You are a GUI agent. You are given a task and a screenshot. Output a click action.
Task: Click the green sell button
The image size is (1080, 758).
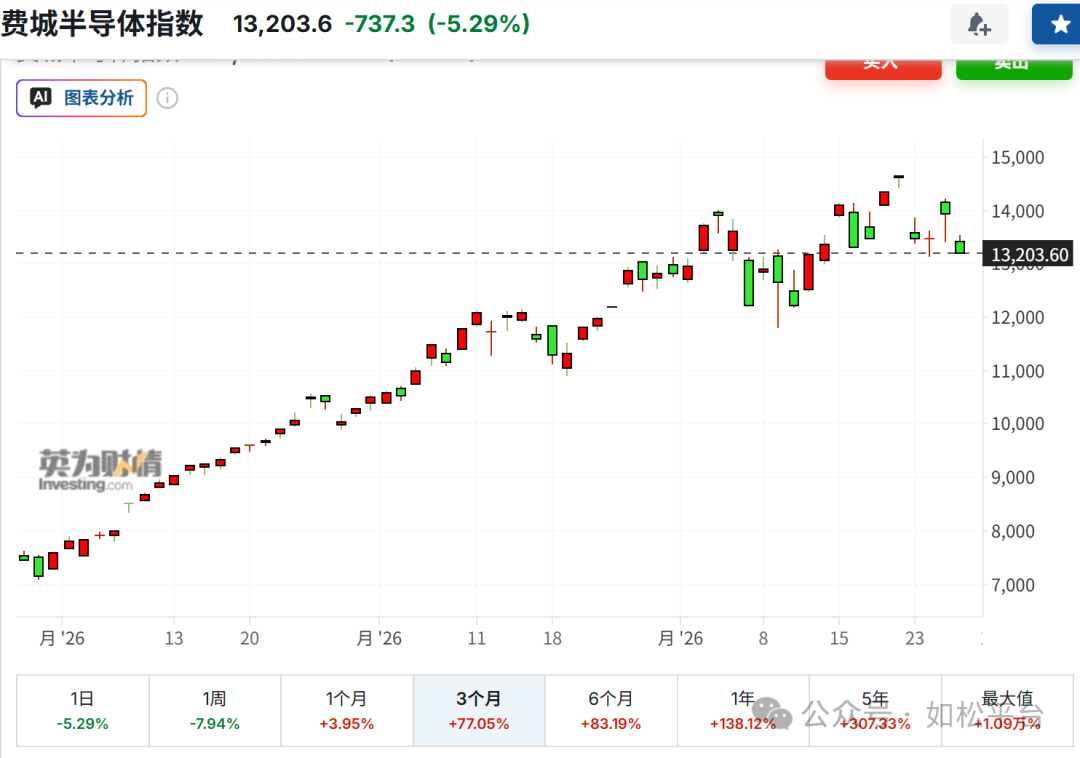1014,68
